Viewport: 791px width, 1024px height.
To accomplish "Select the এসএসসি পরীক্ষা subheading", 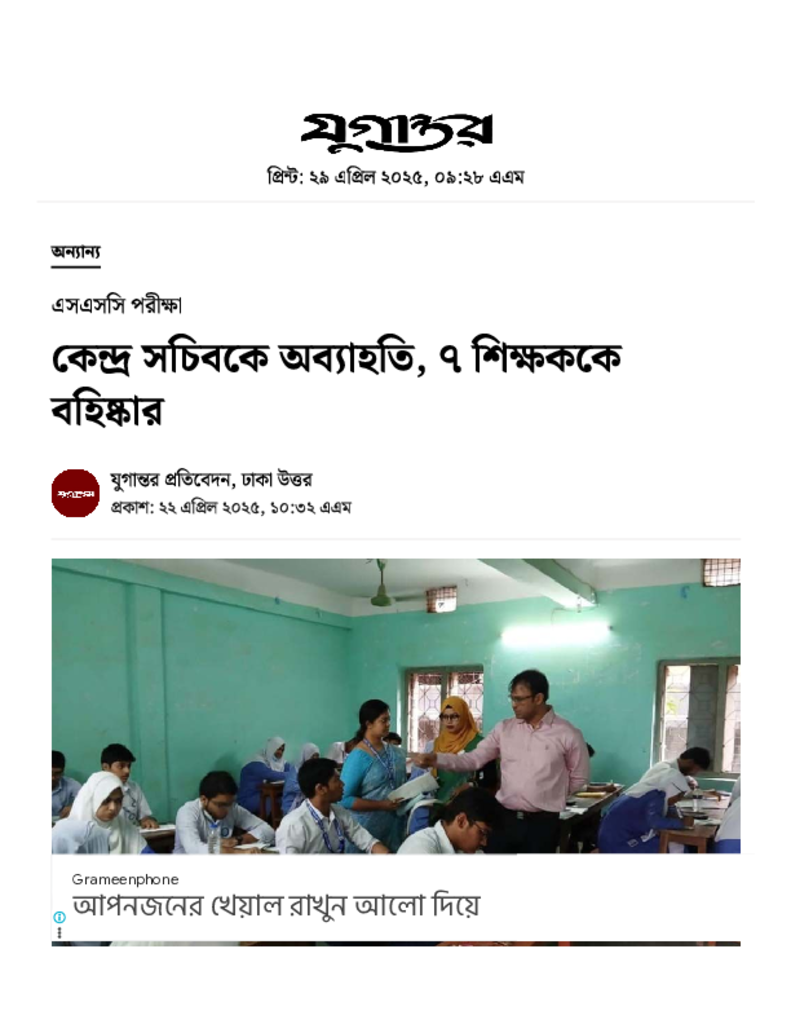I will (x=116, y=305).
